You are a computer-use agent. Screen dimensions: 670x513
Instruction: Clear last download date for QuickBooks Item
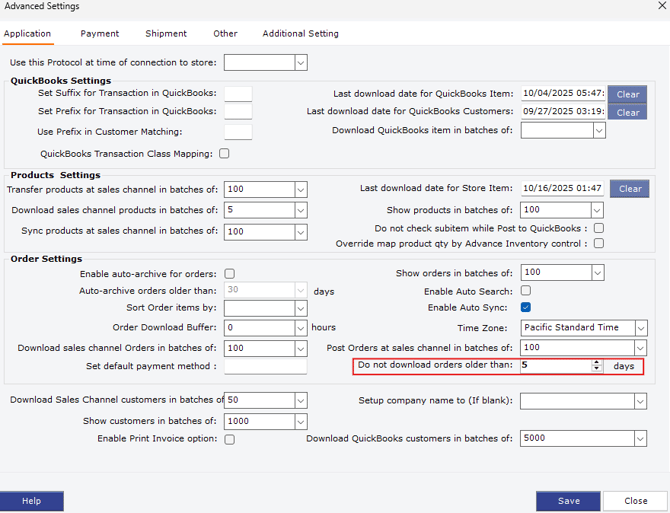pyautogui.click(x=627, y=94)
